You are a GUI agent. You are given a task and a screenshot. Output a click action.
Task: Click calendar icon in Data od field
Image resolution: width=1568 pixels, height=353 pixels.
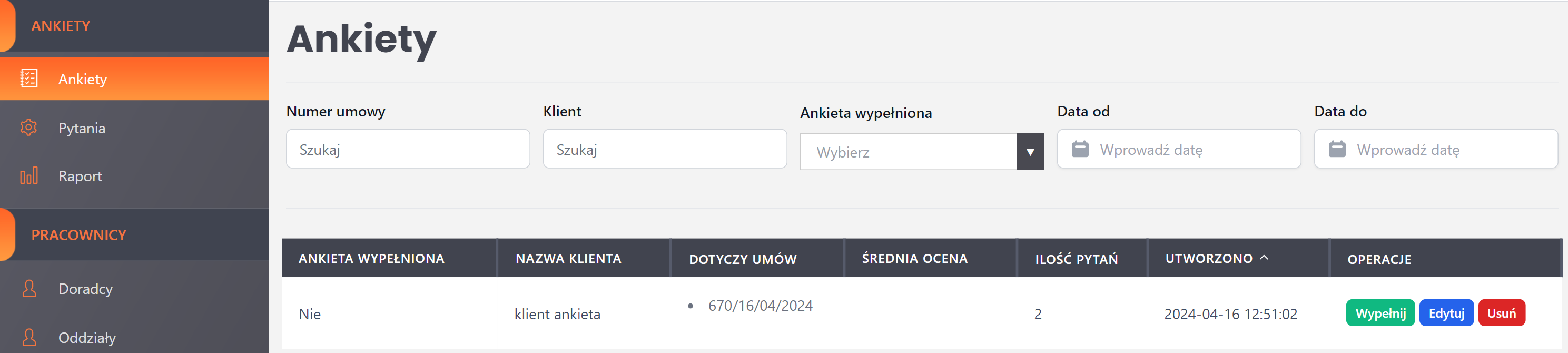tap(1080, 149)
